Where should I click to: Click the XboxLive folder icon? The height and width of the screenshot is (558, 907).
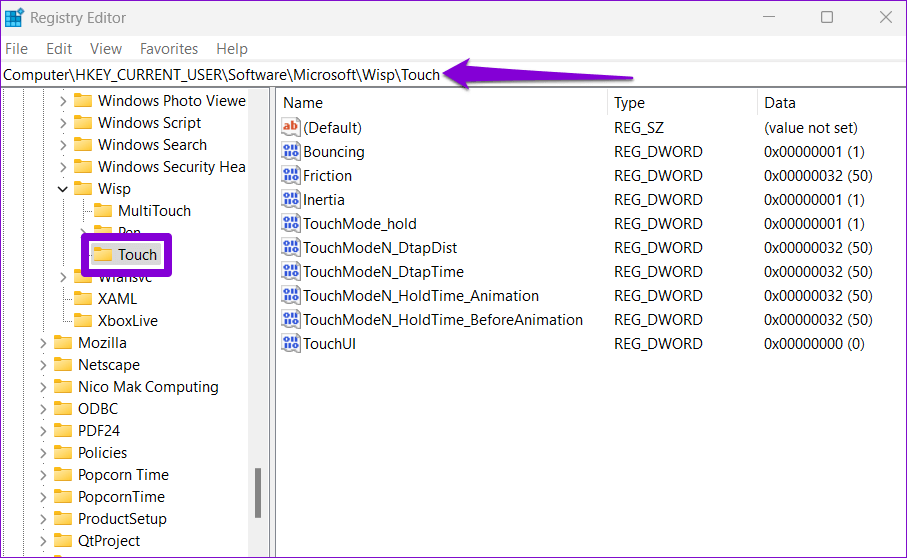pyautogui.click(x=83, y=320)
